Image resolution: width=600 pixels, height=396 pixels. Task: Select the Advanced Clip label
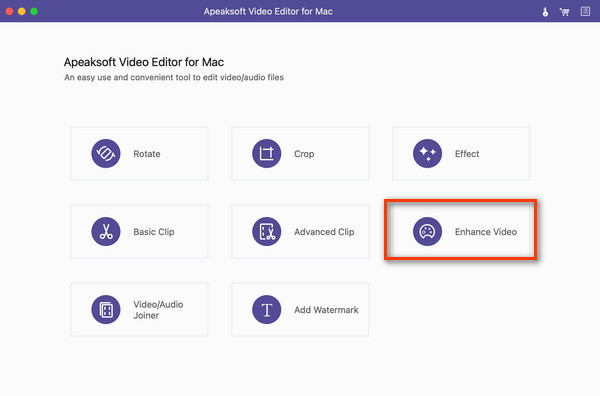tap(324, 232)
